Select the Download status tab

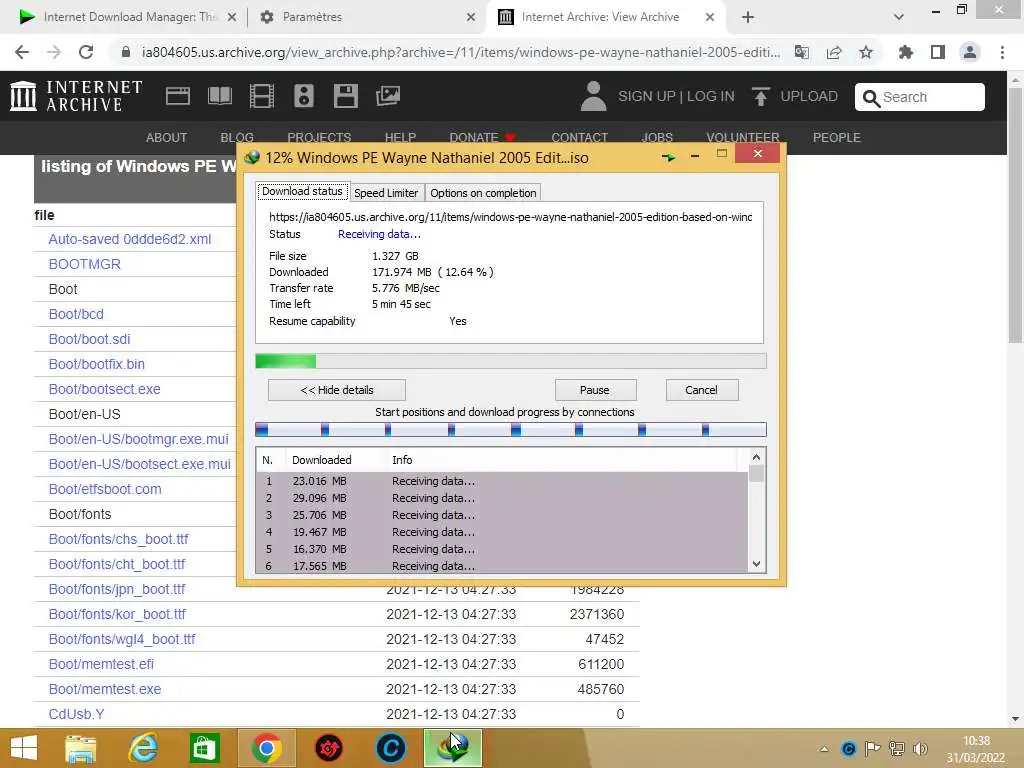[302, 191]
